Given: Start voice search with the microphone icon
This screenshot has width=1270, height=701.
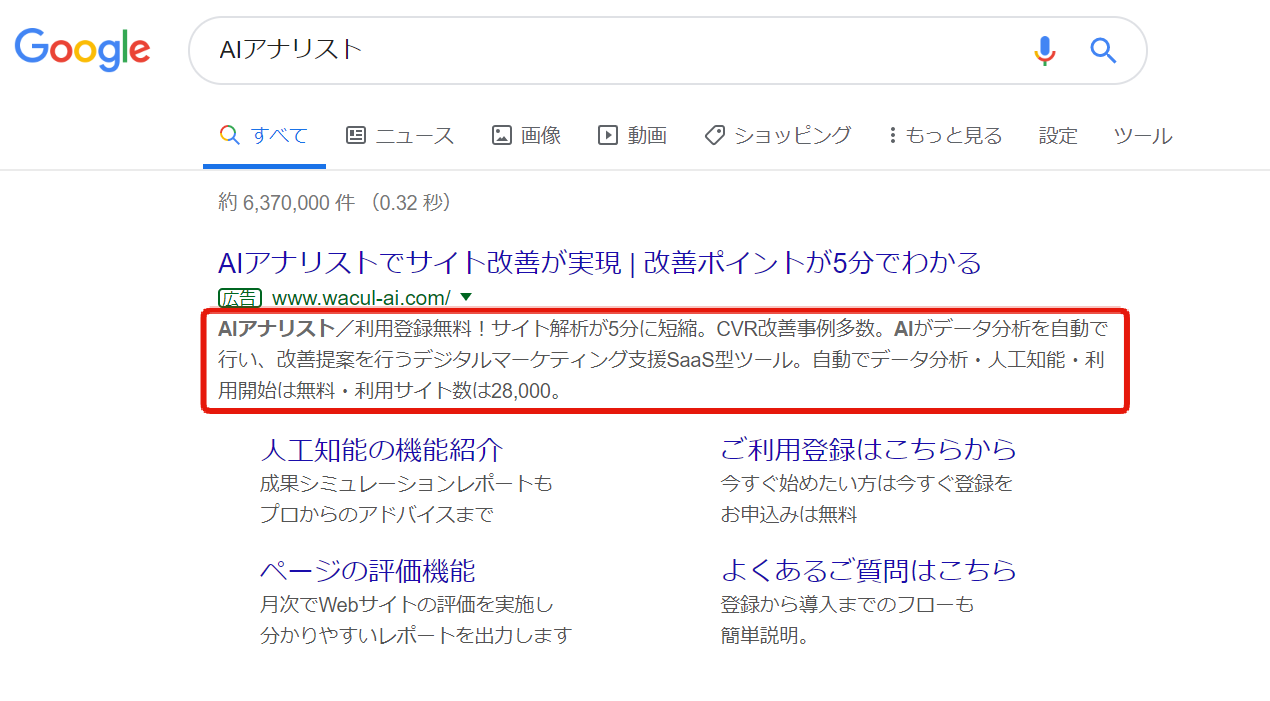Looking at the screenshot, I should point(1045,50).
